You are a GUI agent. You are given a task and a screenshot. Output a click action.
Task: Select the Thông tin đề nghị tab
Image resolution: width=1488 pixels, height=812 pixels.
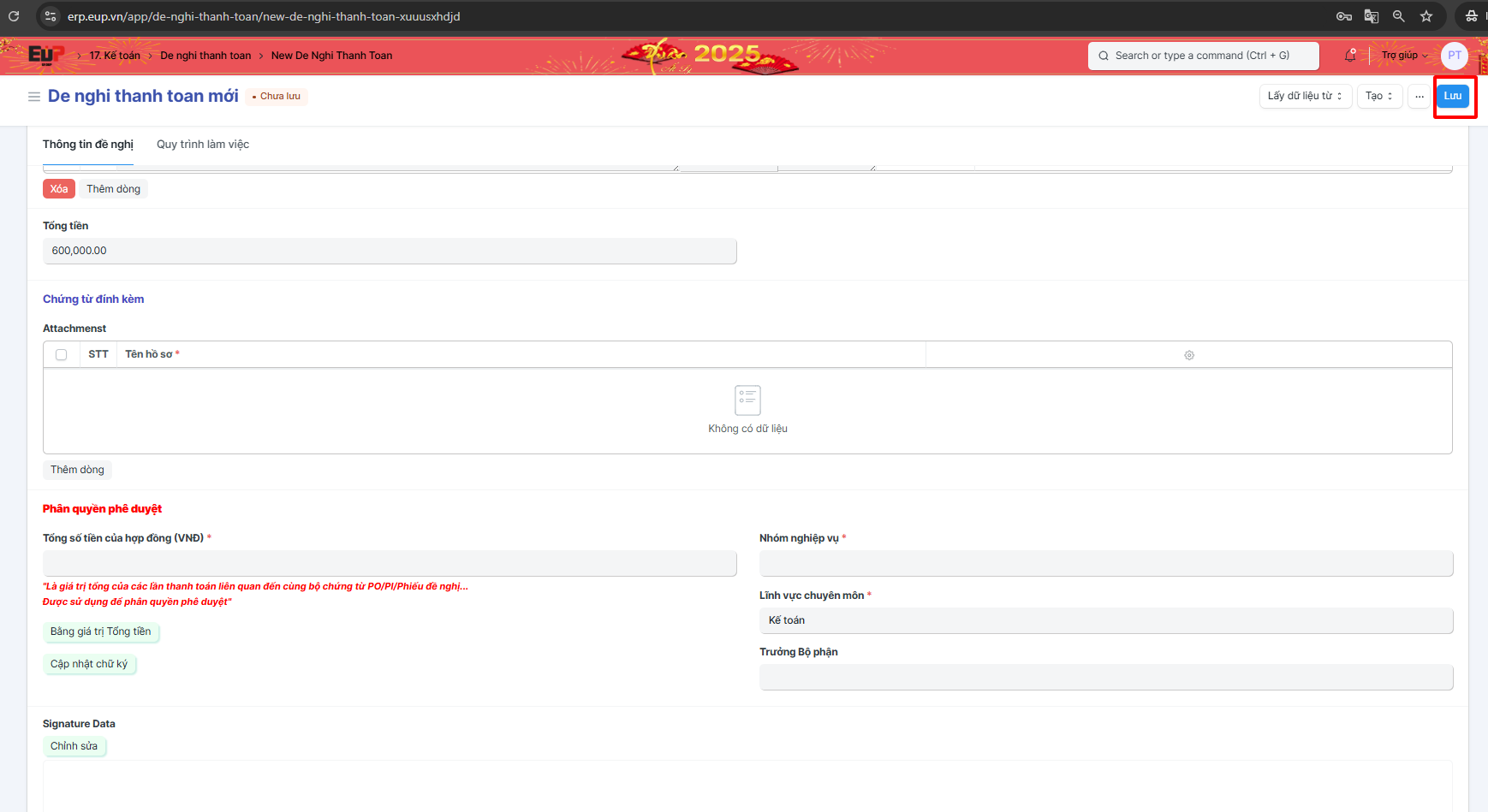click(88, 145)
